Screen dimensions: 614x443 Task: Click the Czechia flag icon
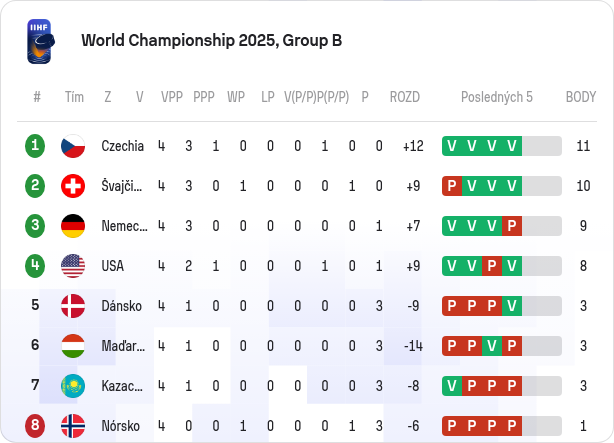pos(73,146)
